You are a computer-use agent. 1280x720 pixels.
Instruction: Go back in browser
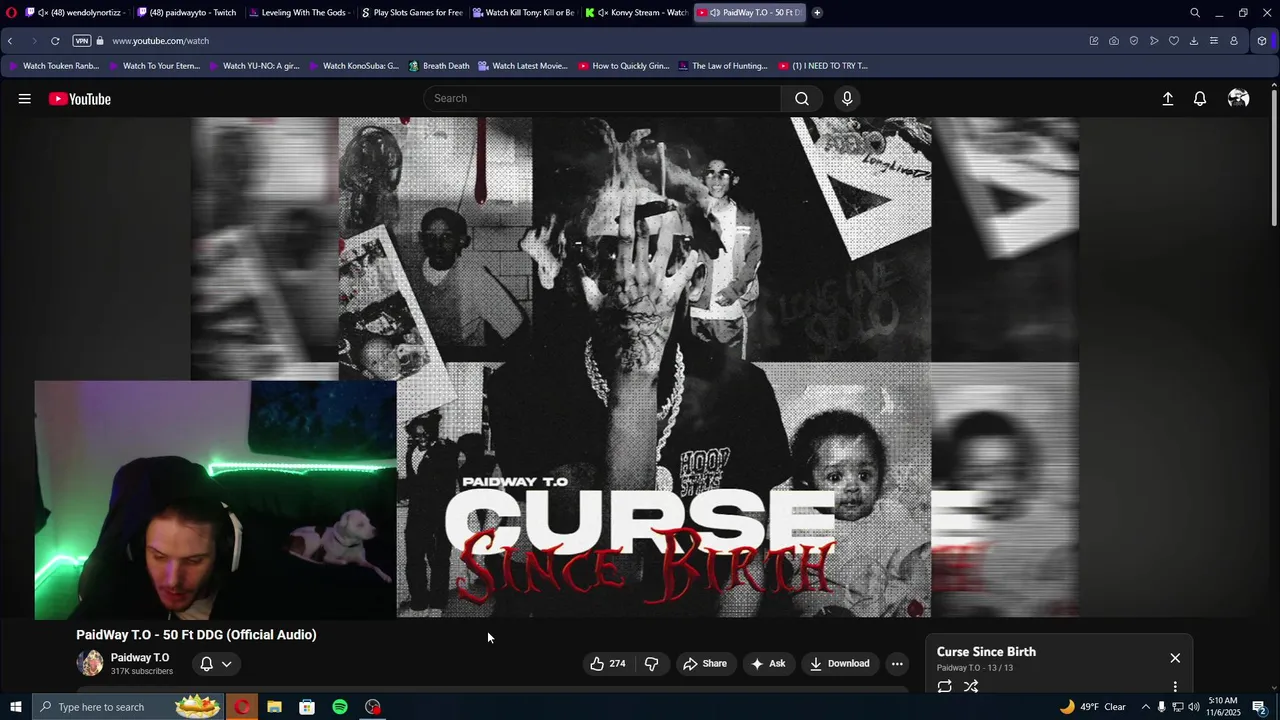coord(10,41)
